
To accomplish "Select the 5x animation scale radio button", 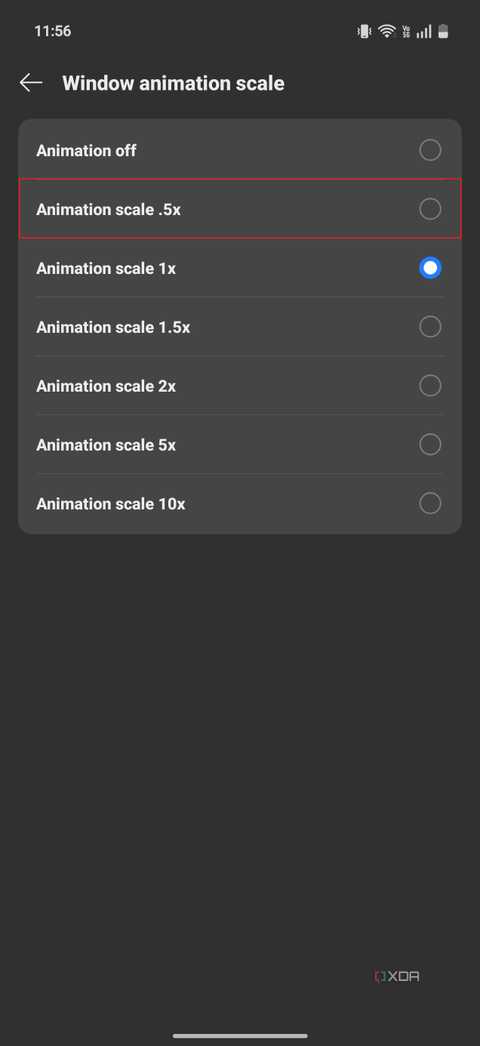I will [430, 444].
